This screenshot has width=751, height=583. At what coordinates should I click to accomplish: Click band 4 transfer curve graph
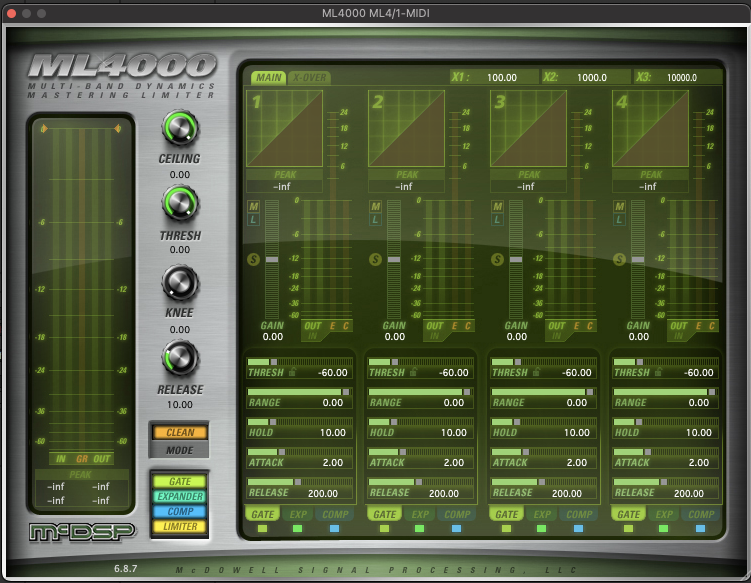650,128
